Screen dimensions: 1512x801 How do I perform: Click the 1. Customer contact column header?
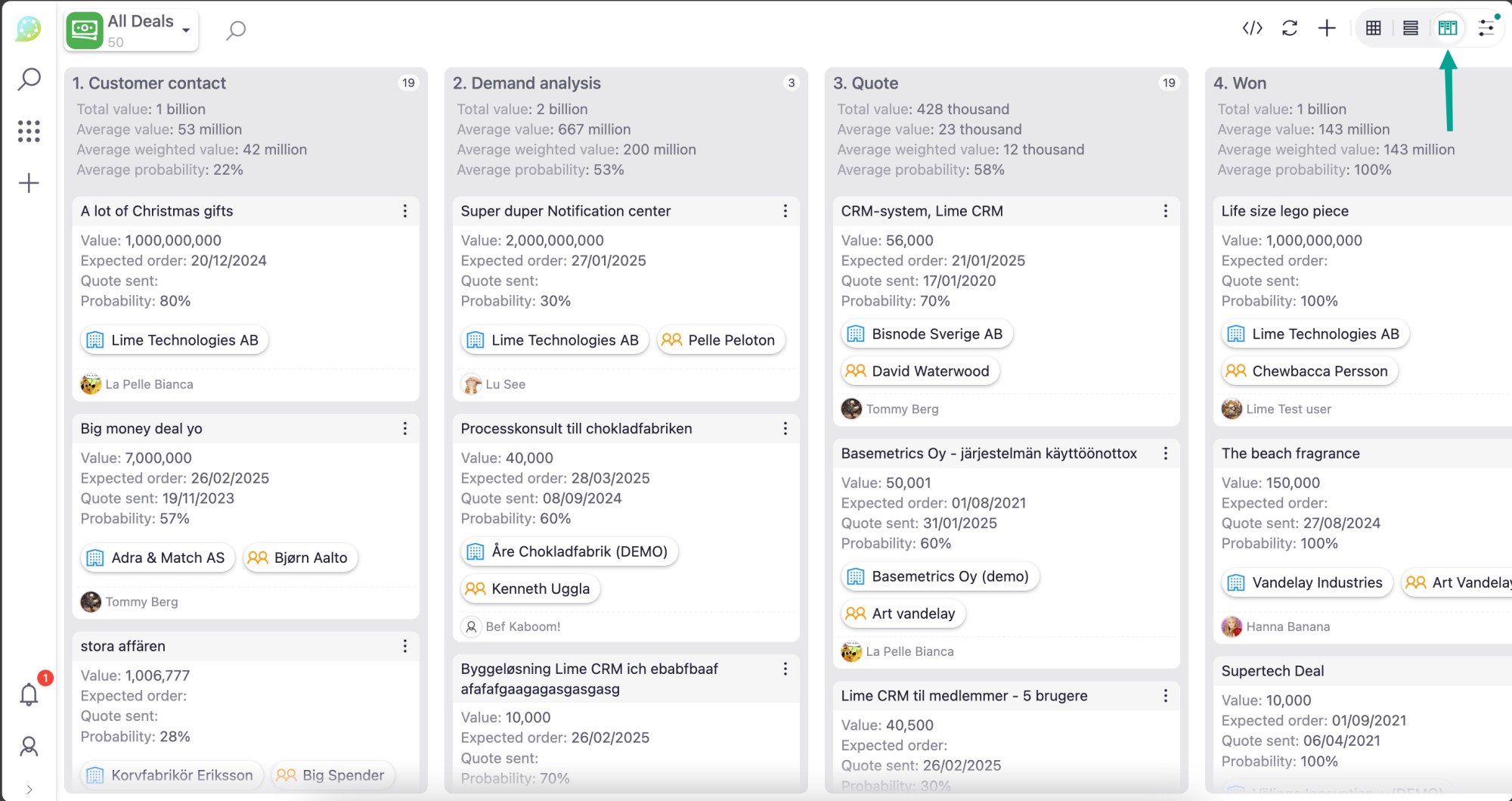pyautogui.click(x=149, y=83)
